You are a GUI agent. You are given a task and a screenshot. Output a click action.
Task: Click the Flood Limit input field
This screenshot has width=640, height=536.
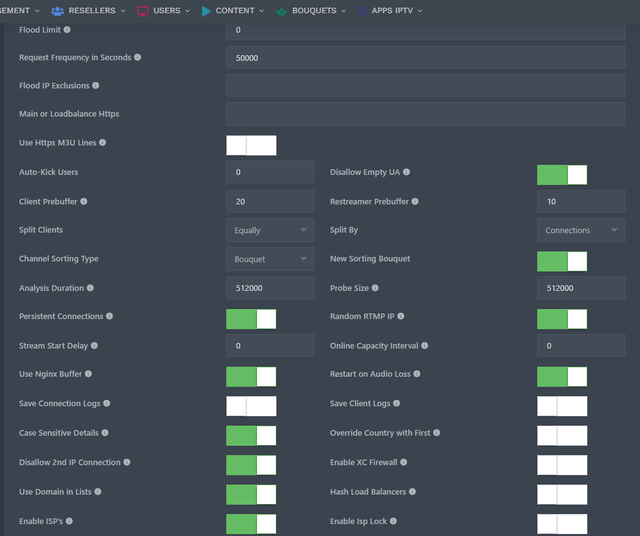coord(426,30)
